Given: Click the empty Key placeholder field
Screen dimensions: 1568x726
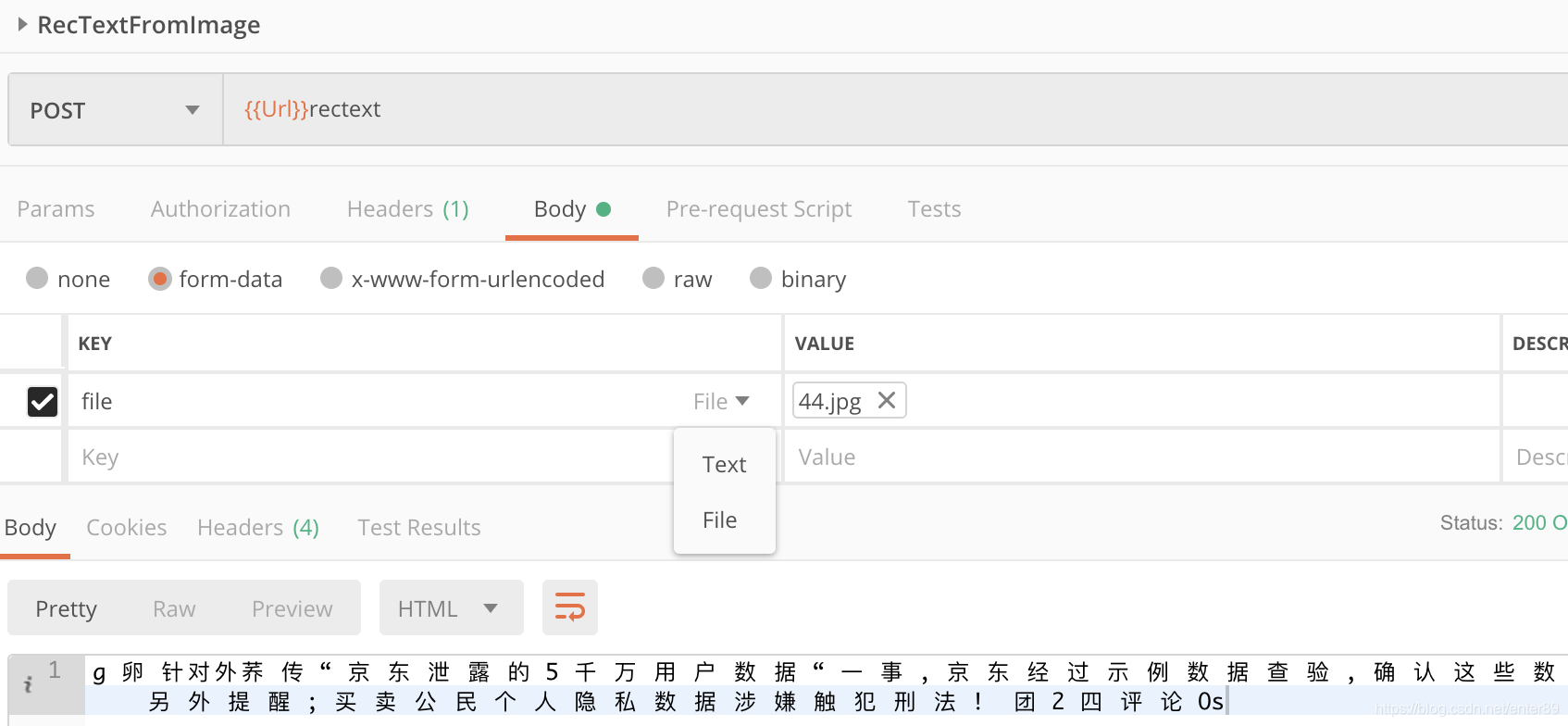Looking at the screenshot, I should (x=370, y=457).
